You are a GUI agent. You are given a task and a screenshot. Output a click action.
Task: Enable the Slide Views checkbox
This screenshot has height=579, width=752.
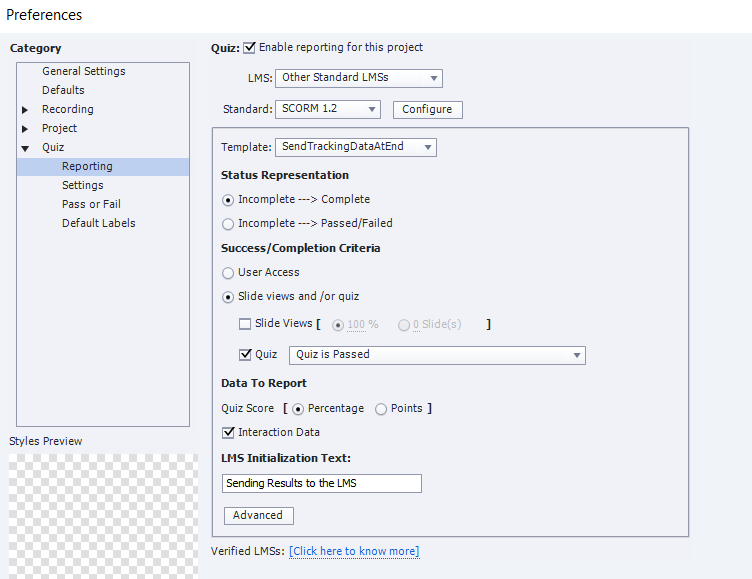[x=245, y=324]
